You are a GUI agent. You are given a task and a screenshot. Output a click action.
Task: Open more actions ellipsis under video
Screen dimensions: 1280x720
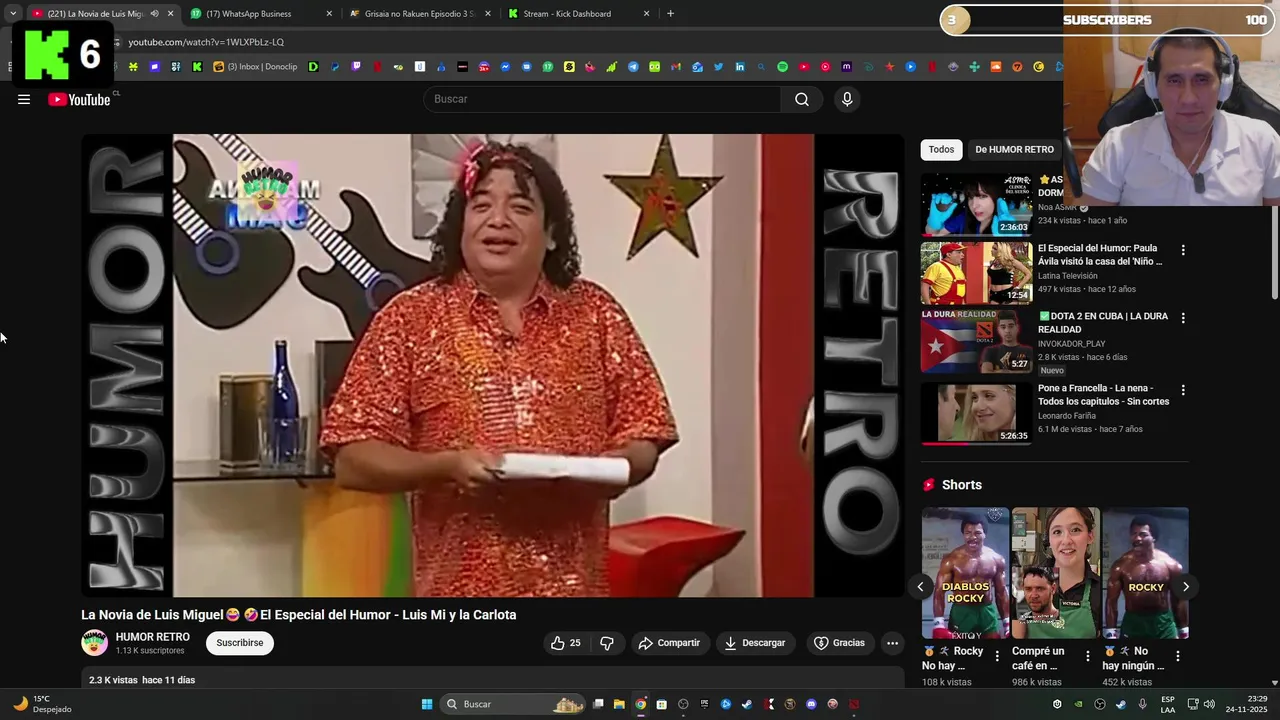(x=892, y=643)
